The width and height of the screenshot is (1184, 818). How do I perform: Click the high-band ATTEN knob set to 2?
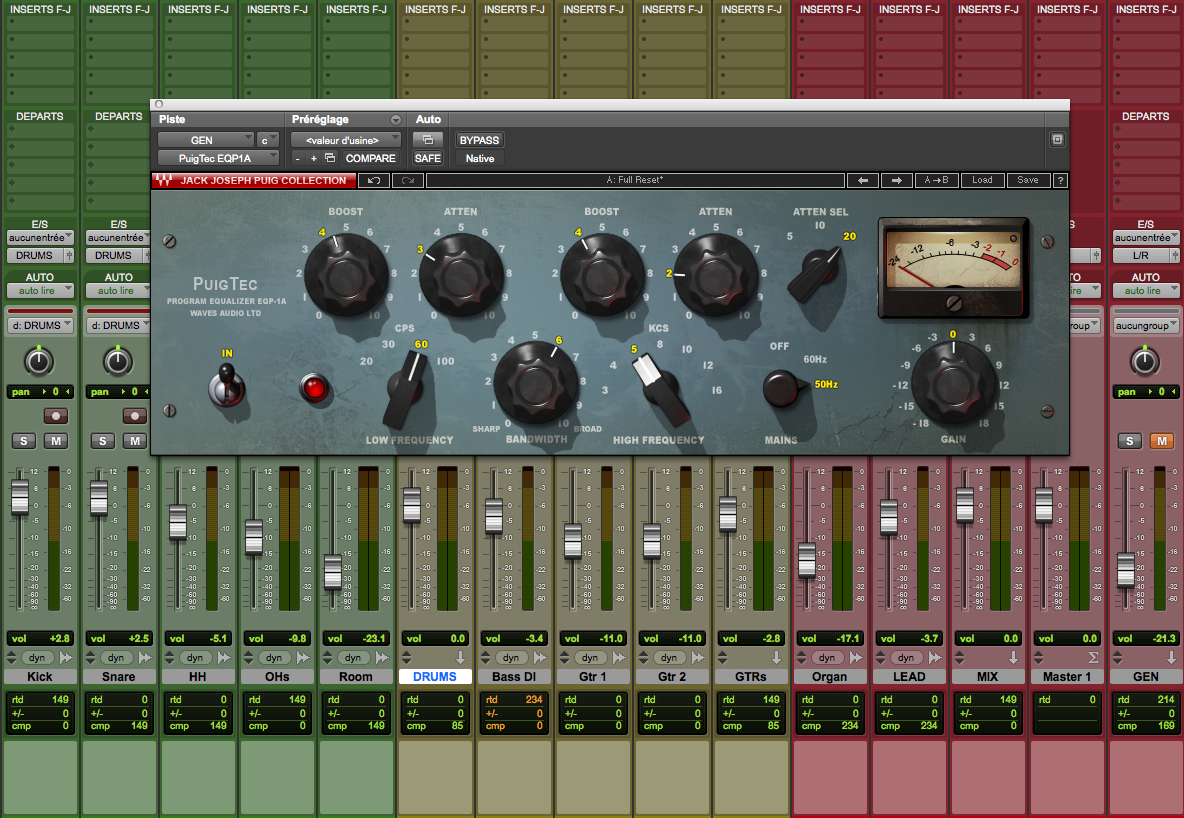716,274
